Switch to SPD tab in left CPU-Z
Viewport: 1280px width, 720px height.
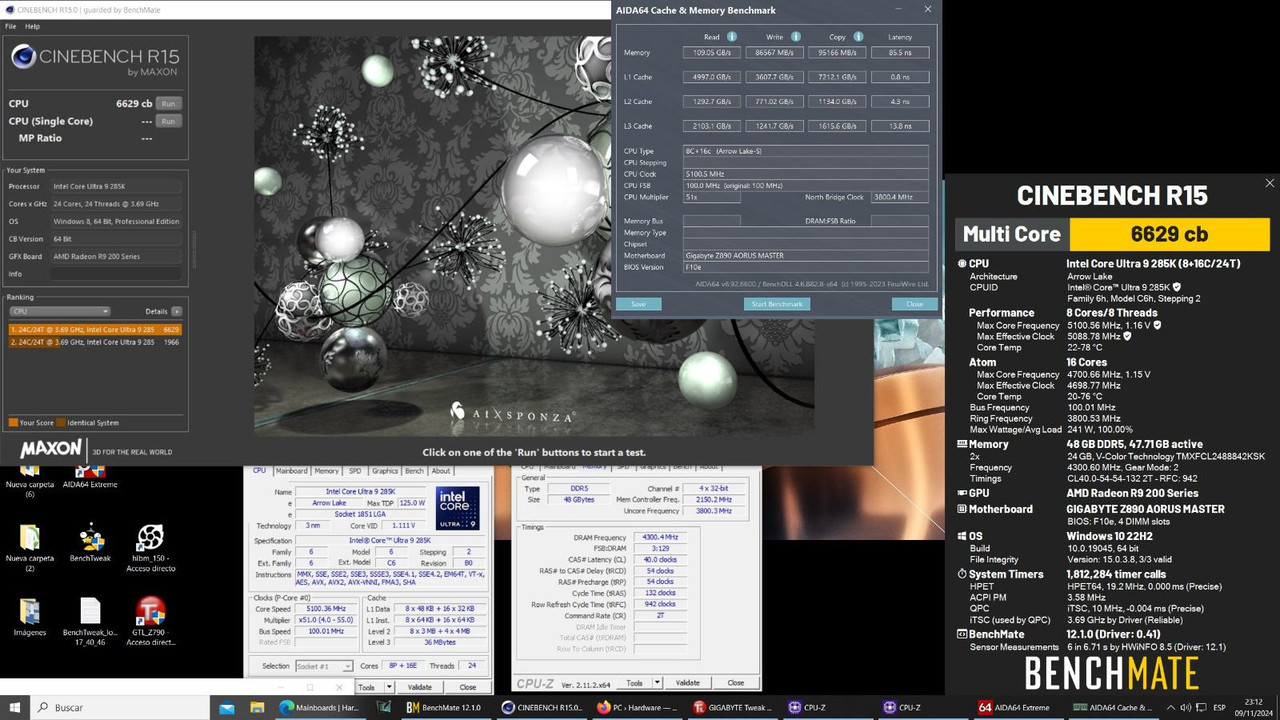[355, 471]
